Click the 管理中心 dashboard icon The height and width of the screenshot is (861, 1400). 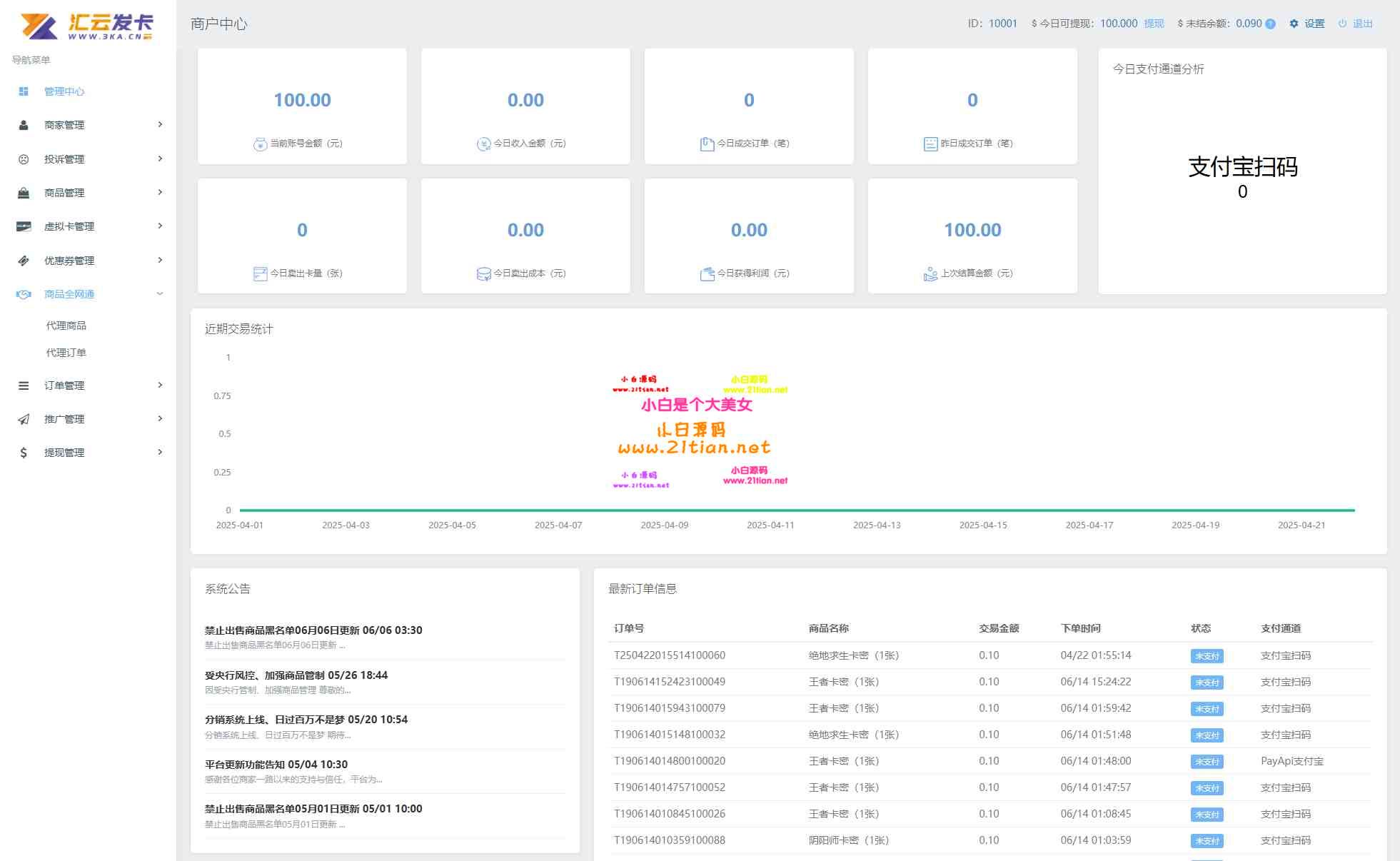24,91
